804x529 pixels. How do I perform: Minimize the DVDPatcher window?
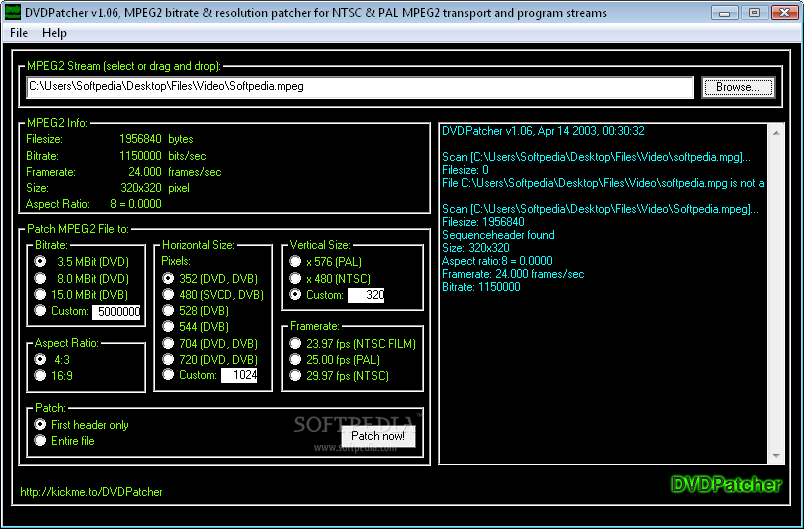point(725,13)
